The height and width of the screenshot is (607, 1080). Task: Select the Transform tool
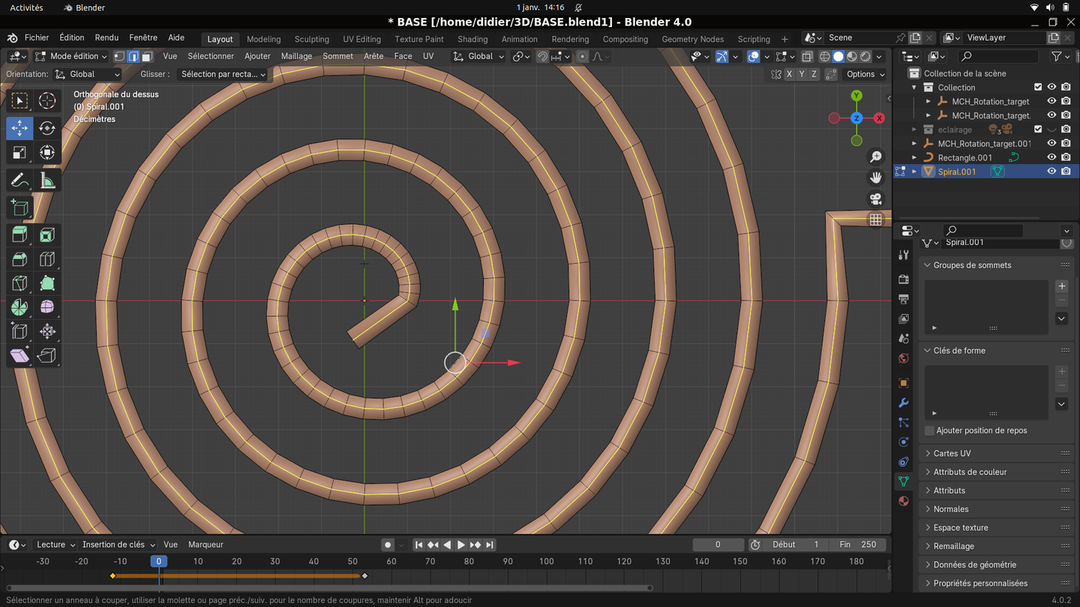tap(47, 152)
